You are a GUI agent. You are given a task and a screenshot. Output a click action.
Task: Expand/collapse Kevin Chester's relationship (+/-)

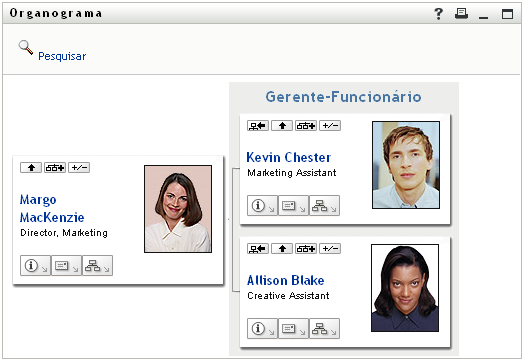(330, 126)
